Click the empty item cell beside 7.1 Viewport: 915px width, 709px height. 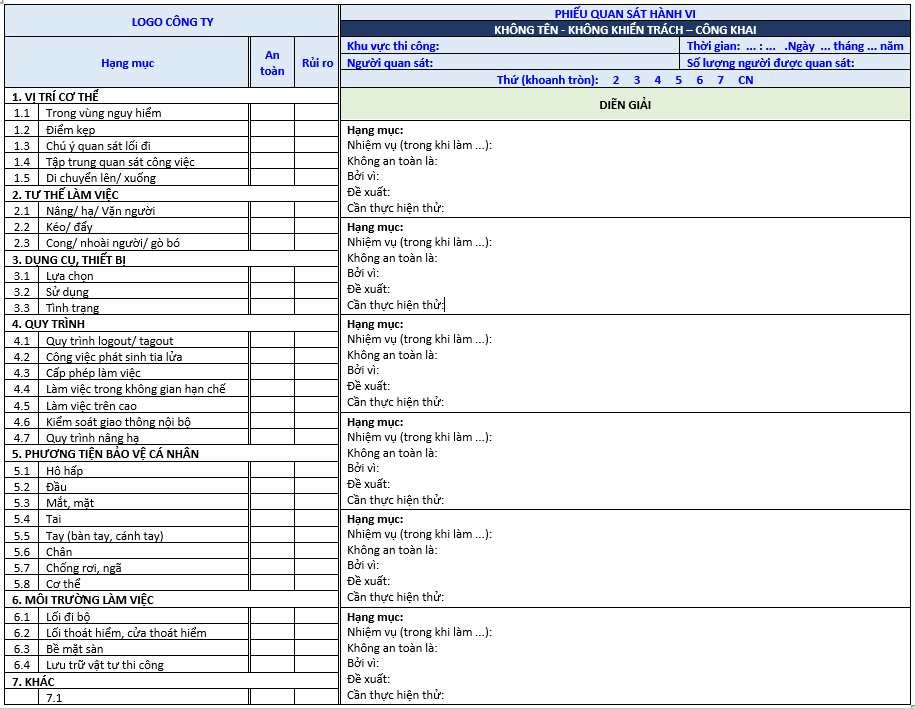(x=147, y=697)
